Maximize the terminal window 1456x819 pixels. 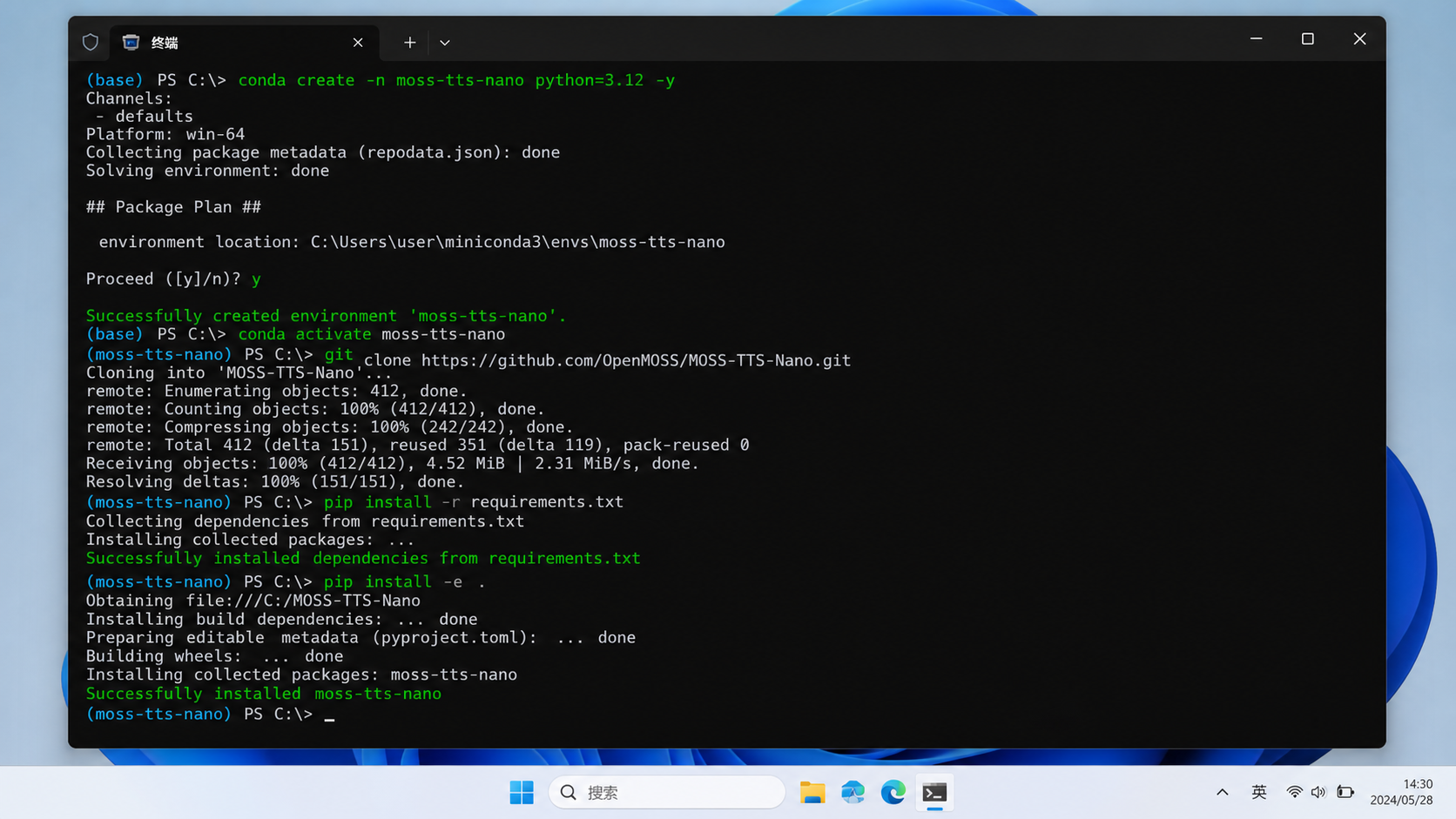[1307, 38]
